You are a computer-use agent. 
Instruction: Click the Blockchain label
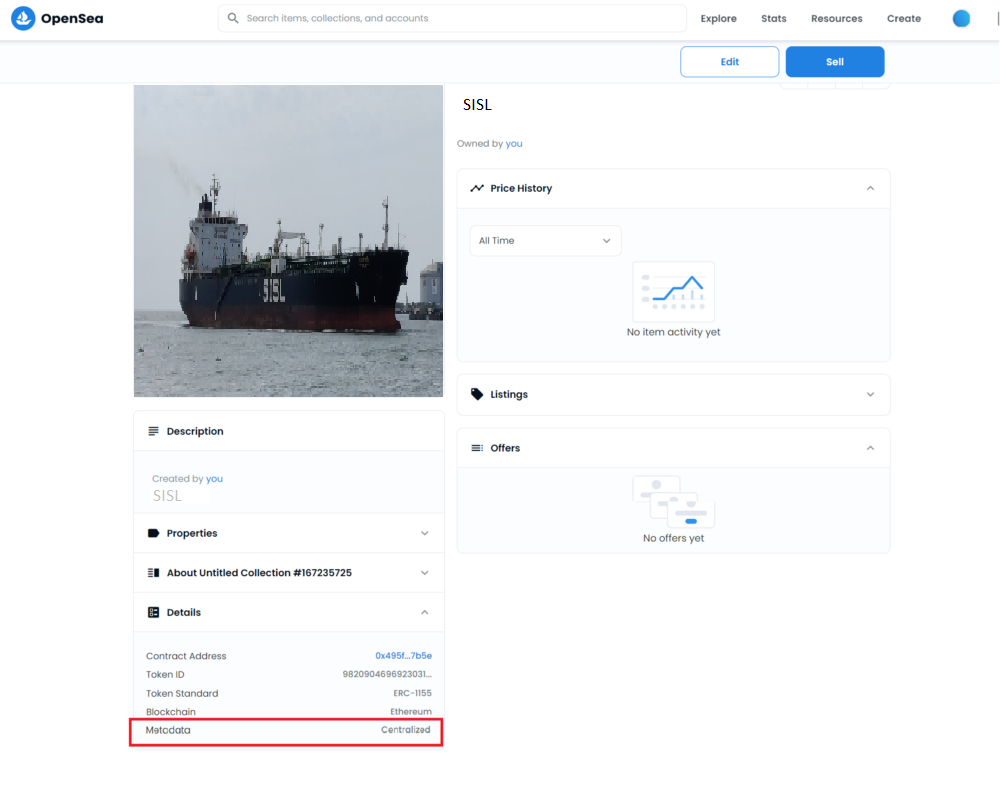[x=171, y=711]
